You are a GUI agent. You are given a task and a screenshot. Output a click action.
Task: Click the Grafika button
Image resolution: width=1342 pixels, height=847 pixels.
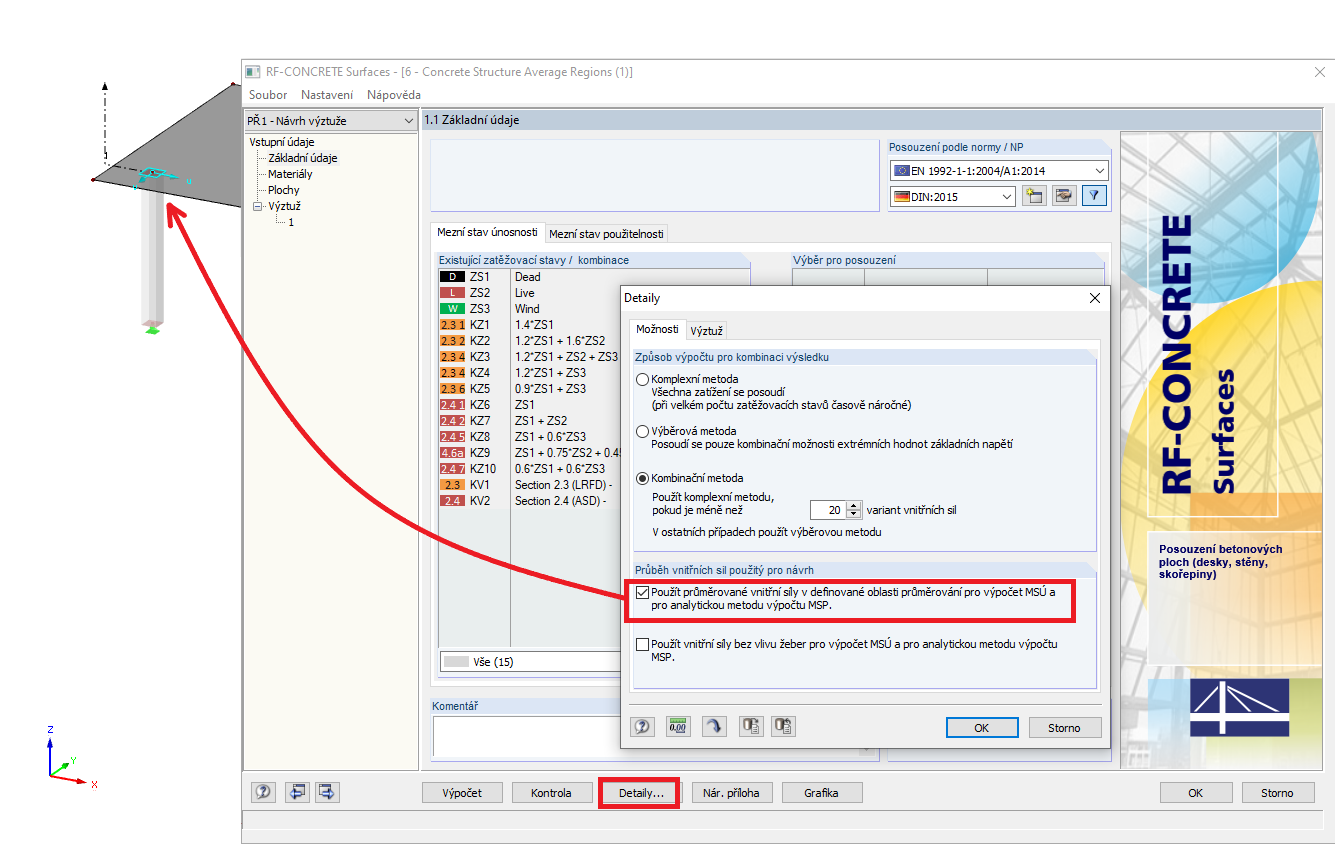click(821, 793)
